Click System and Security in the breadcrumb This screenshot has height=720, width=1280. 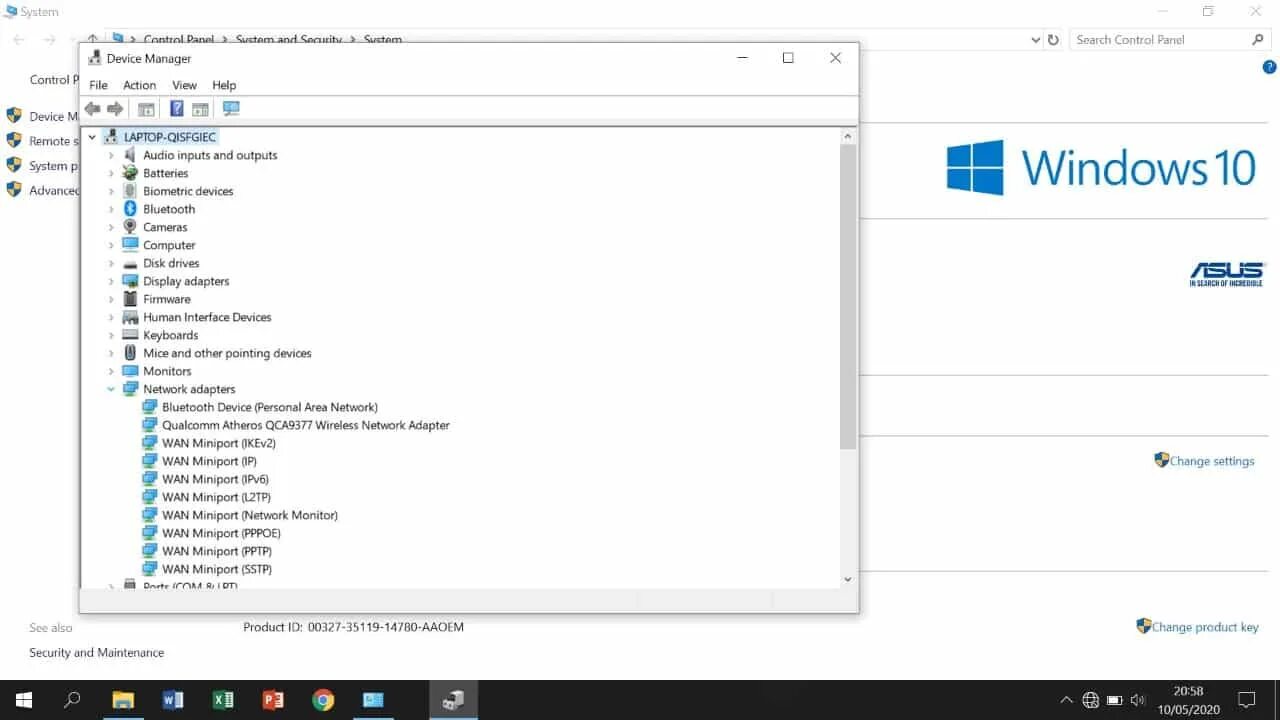pyautogui.click(x=288, y=40)
